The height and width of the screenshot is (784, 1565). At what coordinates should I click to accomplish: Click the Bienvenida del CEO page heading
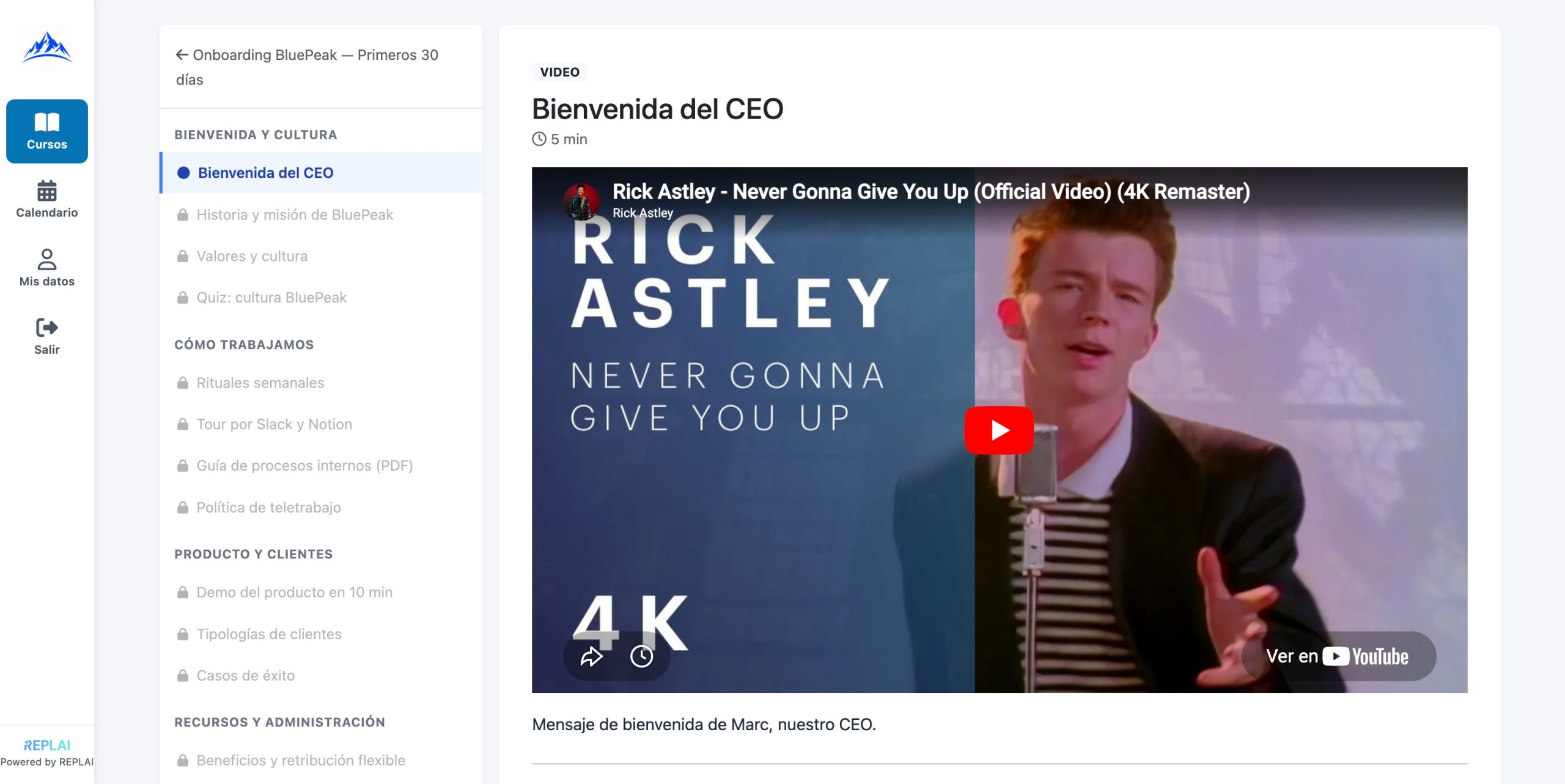click(657, 109)
